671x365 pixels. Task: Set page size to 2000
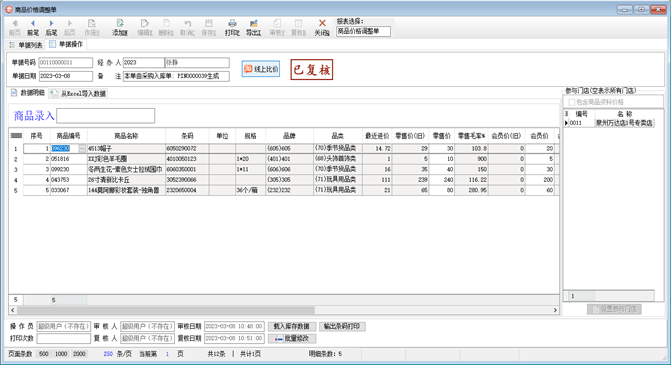click(79, 354)
